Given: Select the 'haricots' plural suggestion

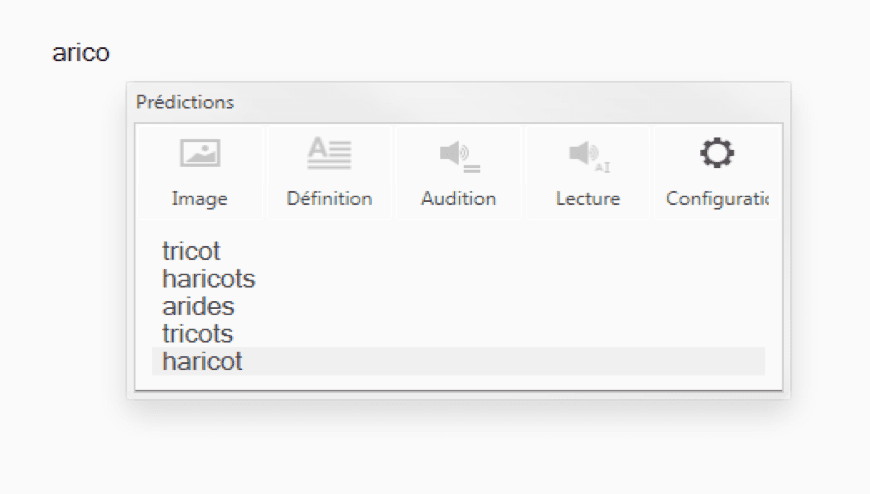Looking at the screenshot, I should click(x=208, y=279).
